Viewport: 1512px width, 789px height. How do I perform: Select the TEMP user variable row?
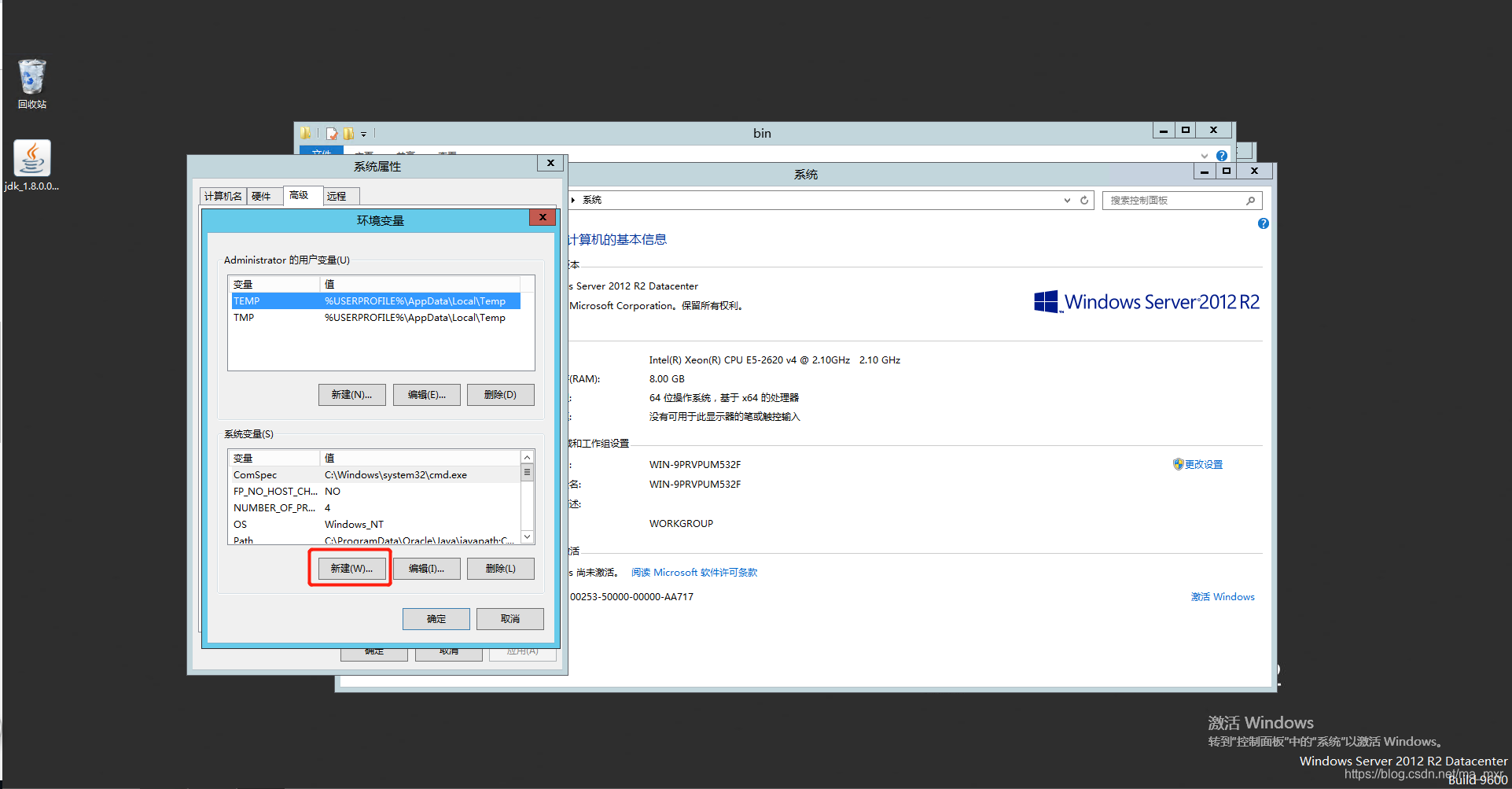click(x=375, y=301)
